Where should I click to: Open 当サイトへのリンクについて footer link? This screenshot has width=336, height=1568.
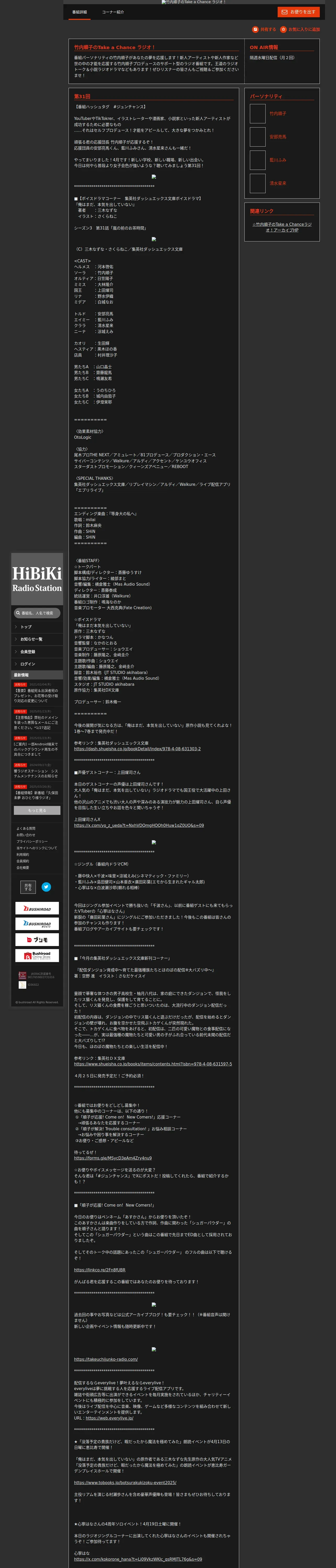click(x=37, y=848)
